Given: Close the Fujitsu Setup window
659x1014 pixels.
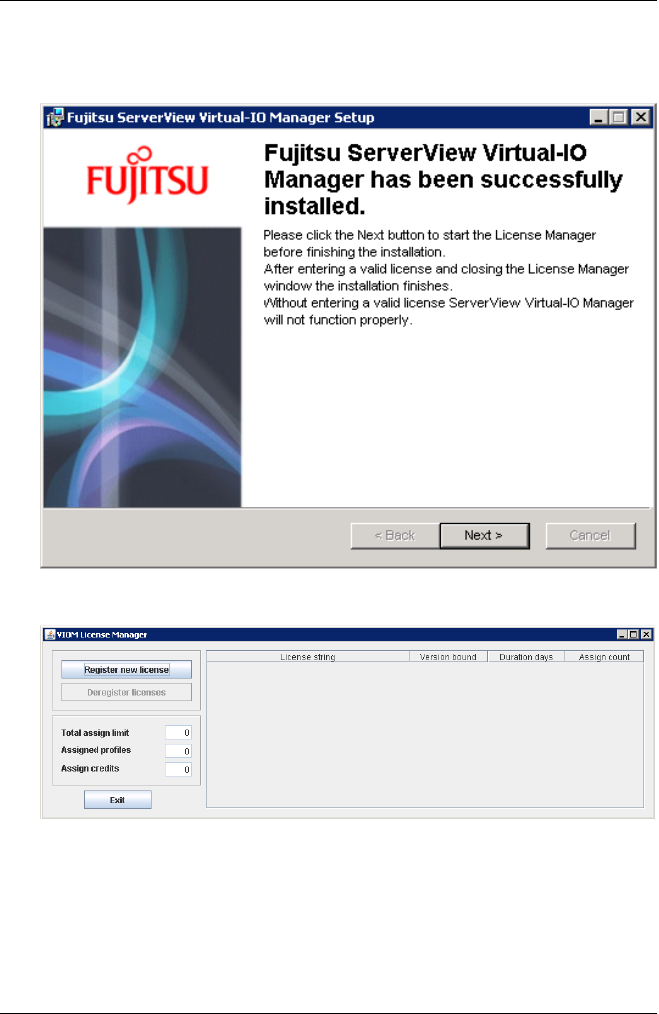Looking at the screenshot, I should (641, 117).
